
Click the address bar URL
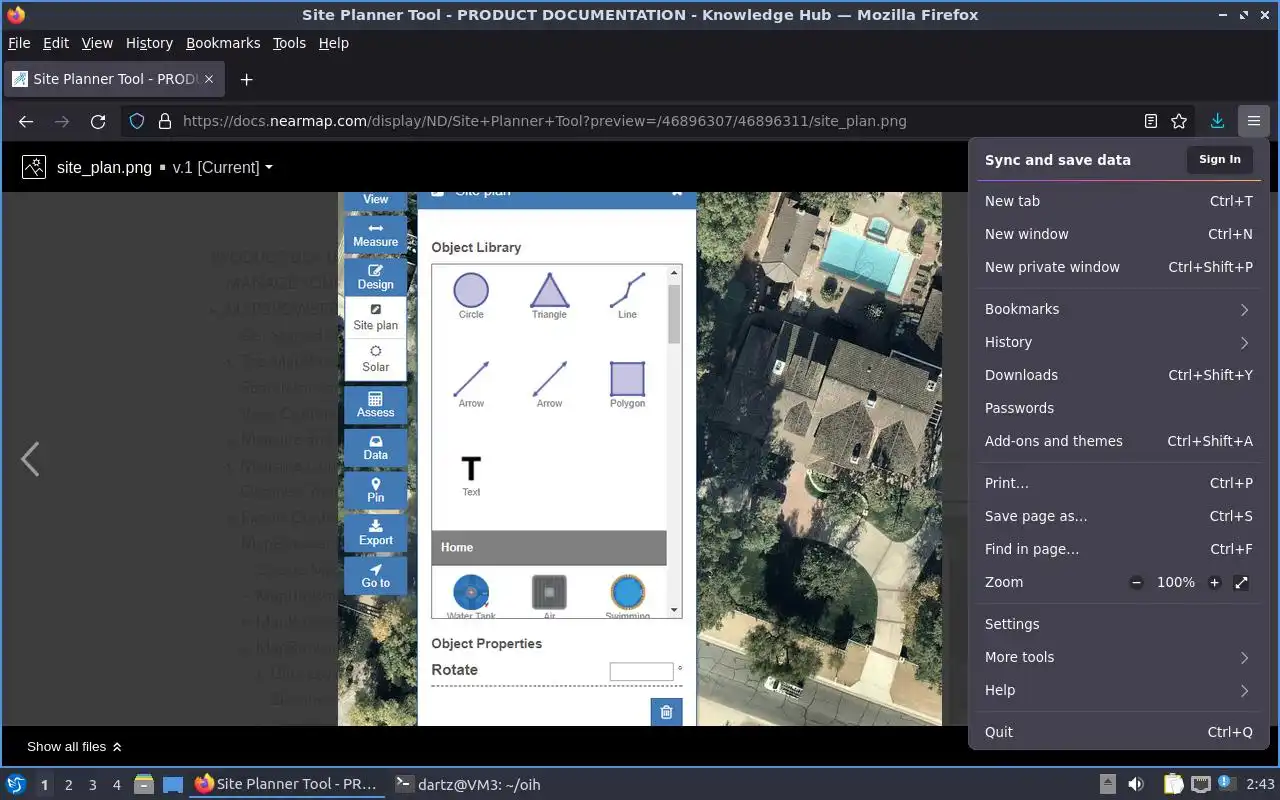pos(545,121)
